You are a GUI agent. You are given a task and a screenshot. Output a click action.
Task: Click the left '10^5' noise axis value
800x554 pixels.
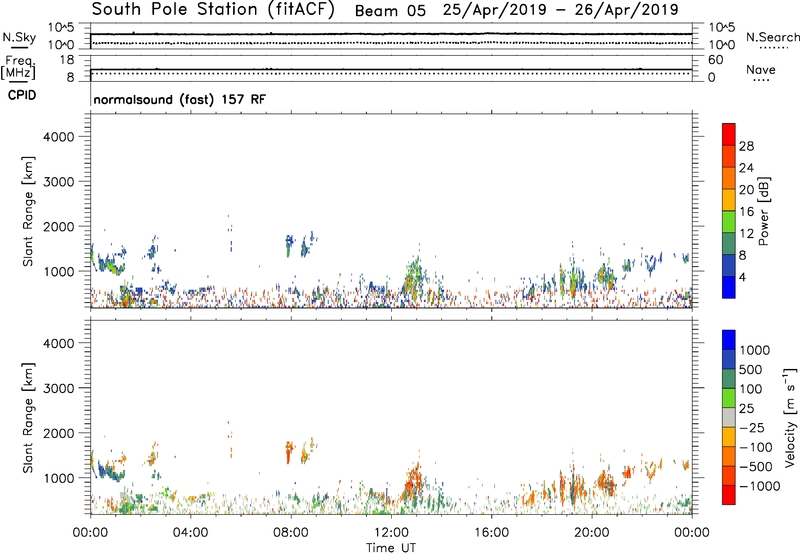coord(61,28)
